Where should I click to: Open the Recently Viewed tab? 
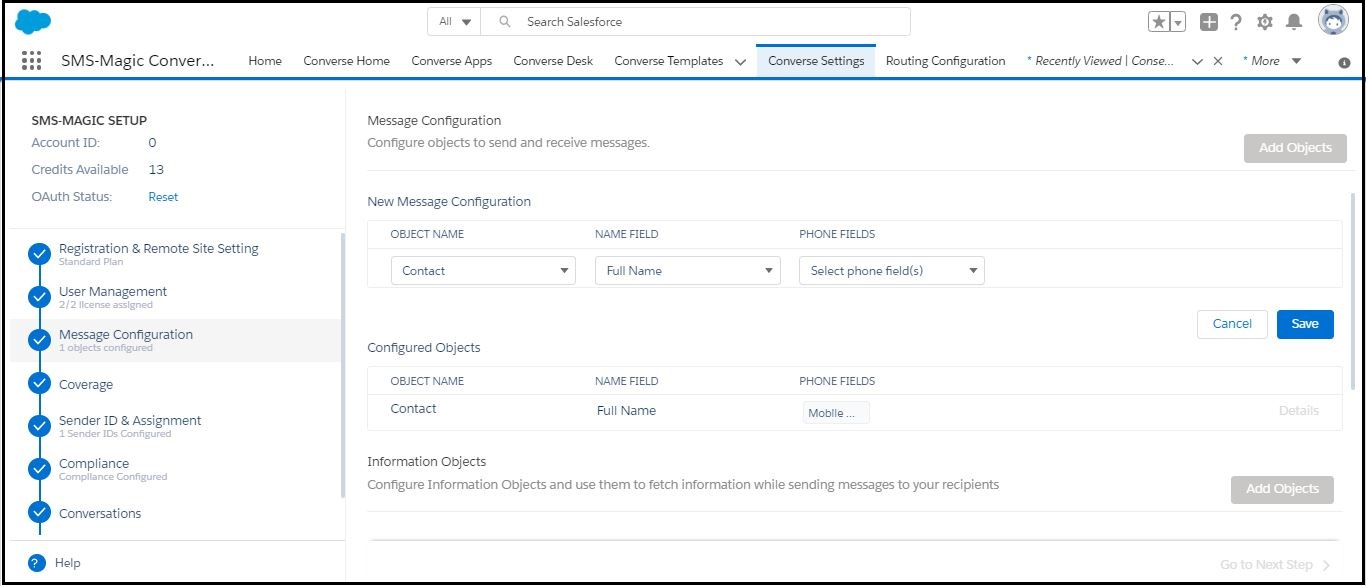pyautogui.click(x=1101, y=61)
